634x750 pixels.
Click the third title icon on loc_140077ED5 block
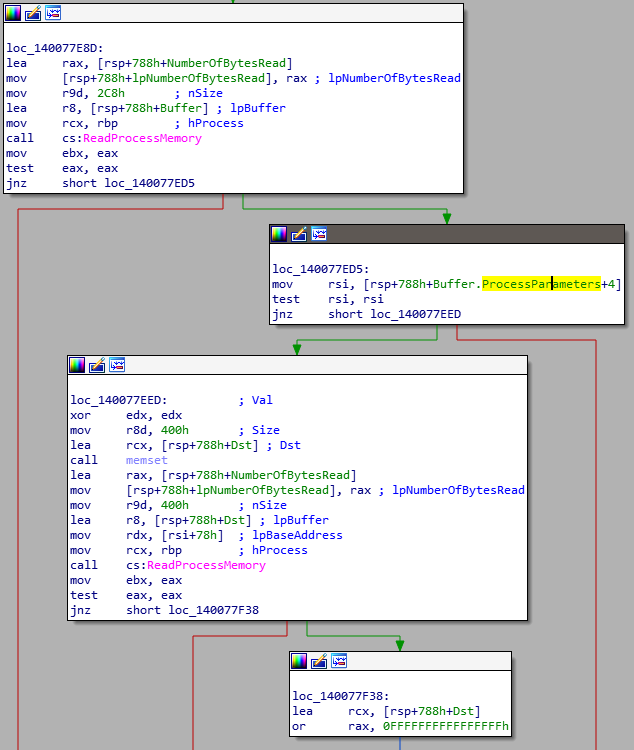tap(319, 234)
